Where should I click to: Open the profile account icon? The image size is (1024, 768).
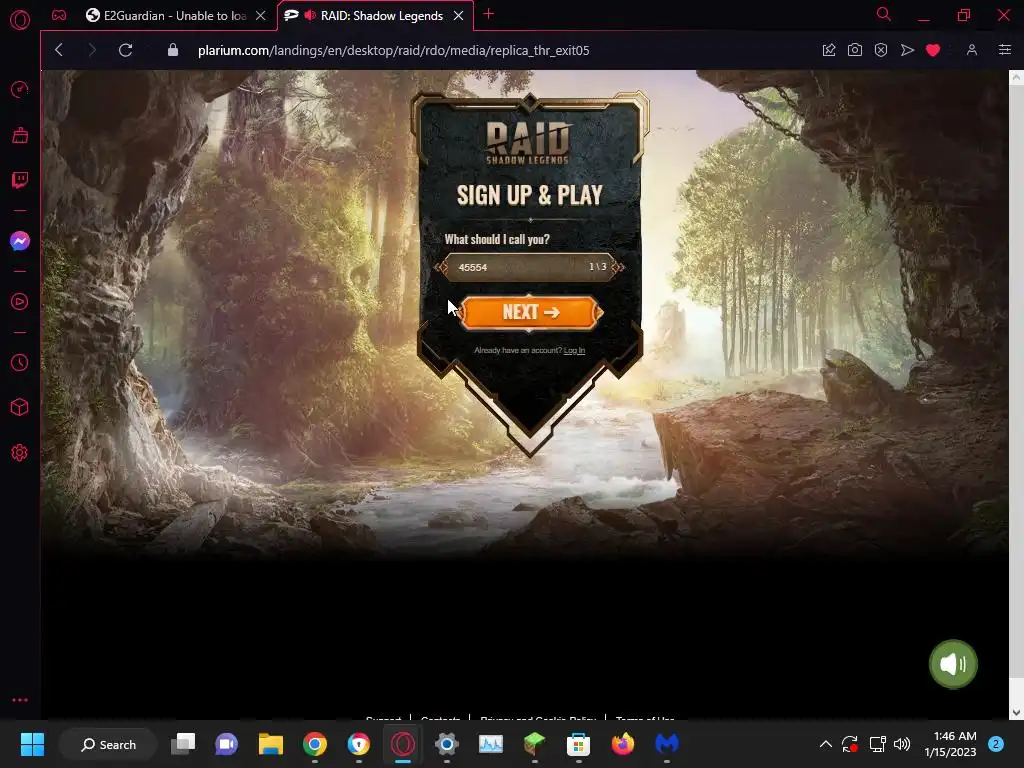(972, 50)
